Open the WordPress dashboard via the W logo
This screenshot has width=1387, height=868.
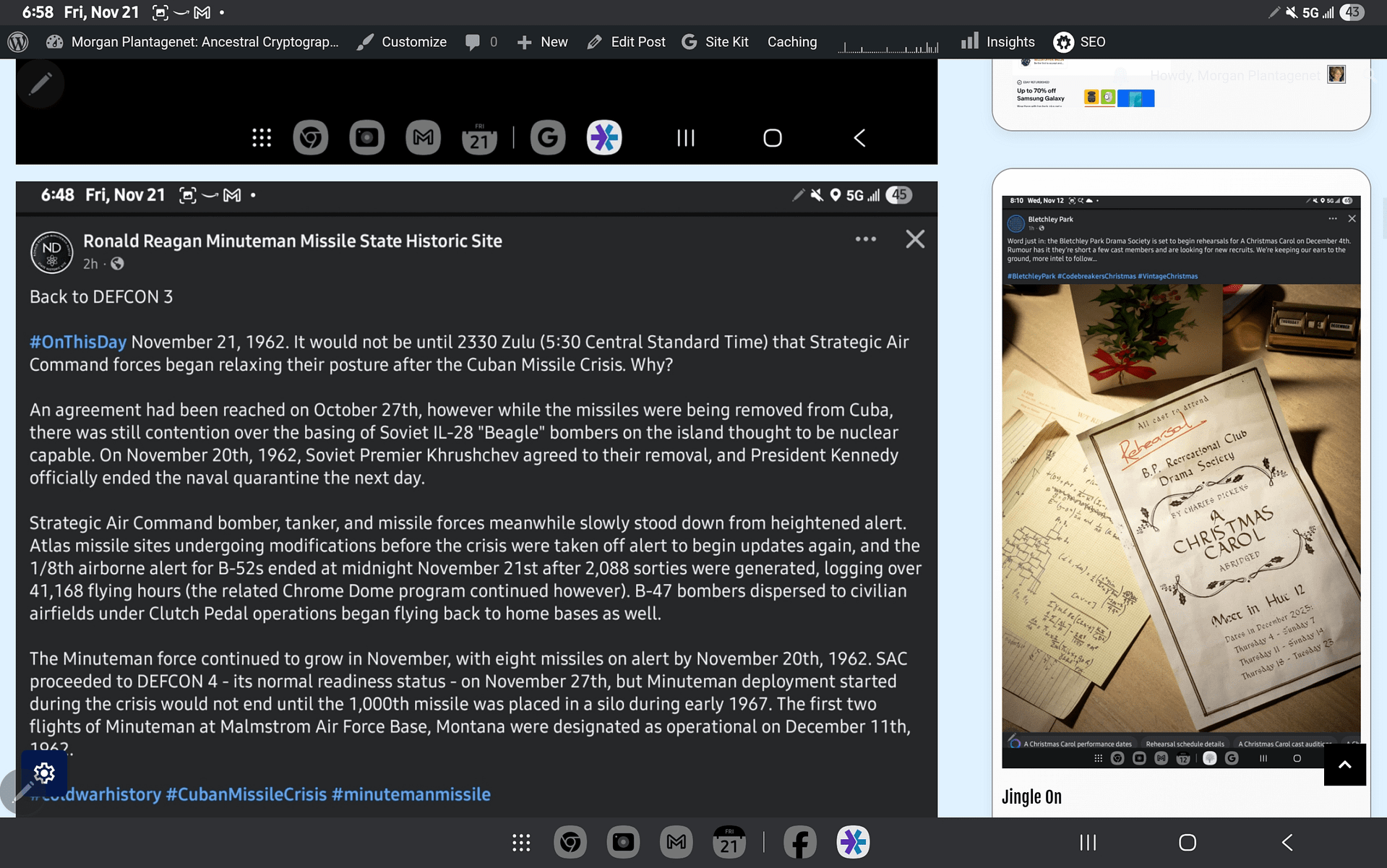click(x=17, y=41)
